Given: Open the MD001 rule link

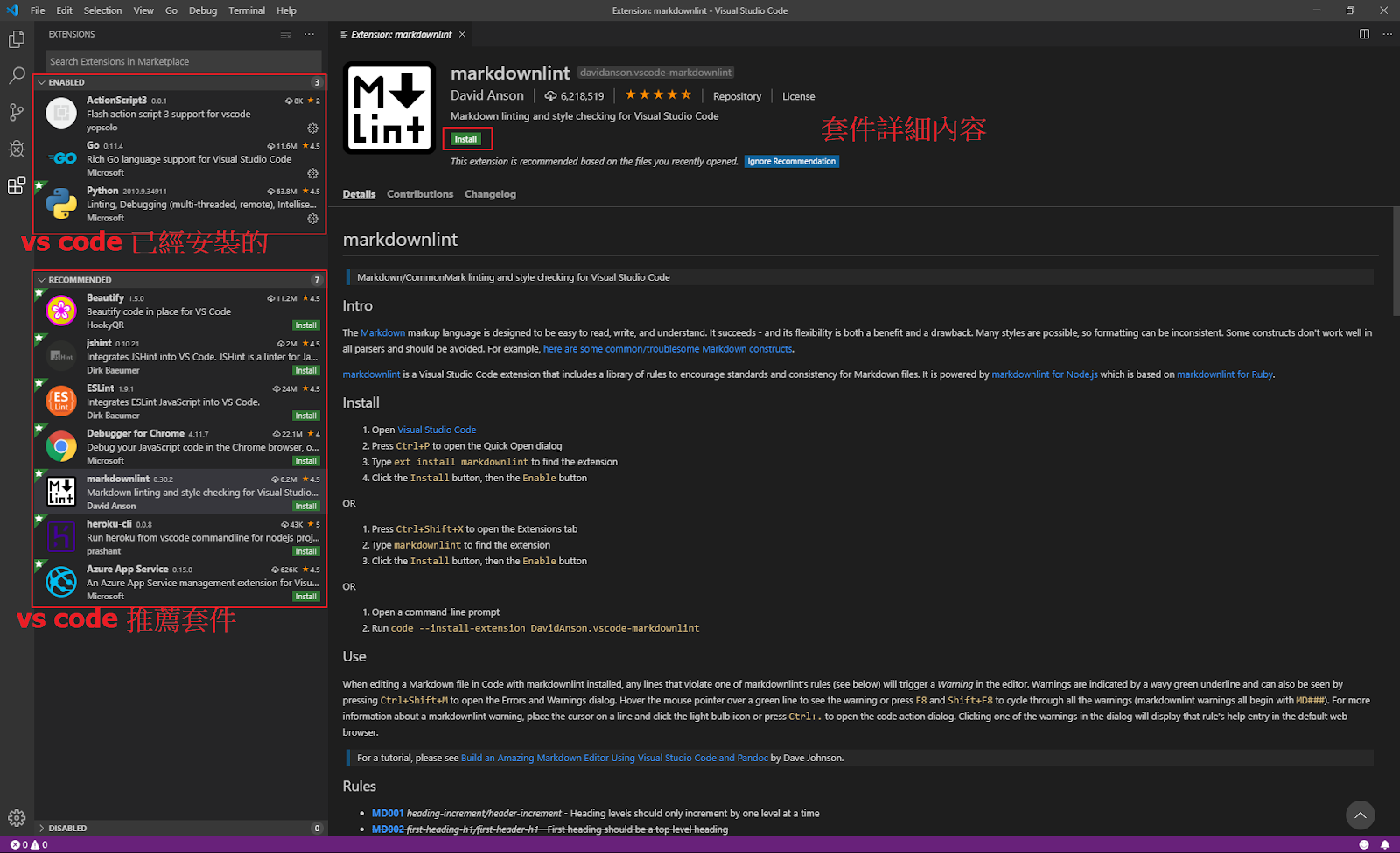Looking at the screenshot, I should [388, 814].
